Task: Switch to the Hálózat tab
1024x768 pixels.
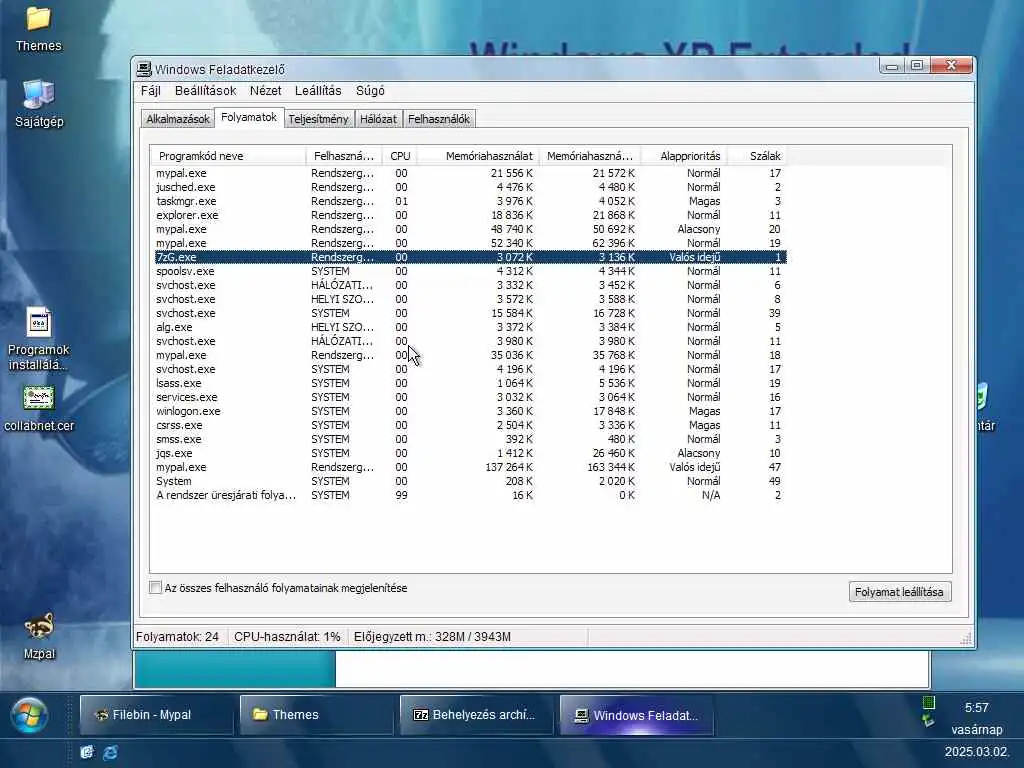Action: pos(378,119)
